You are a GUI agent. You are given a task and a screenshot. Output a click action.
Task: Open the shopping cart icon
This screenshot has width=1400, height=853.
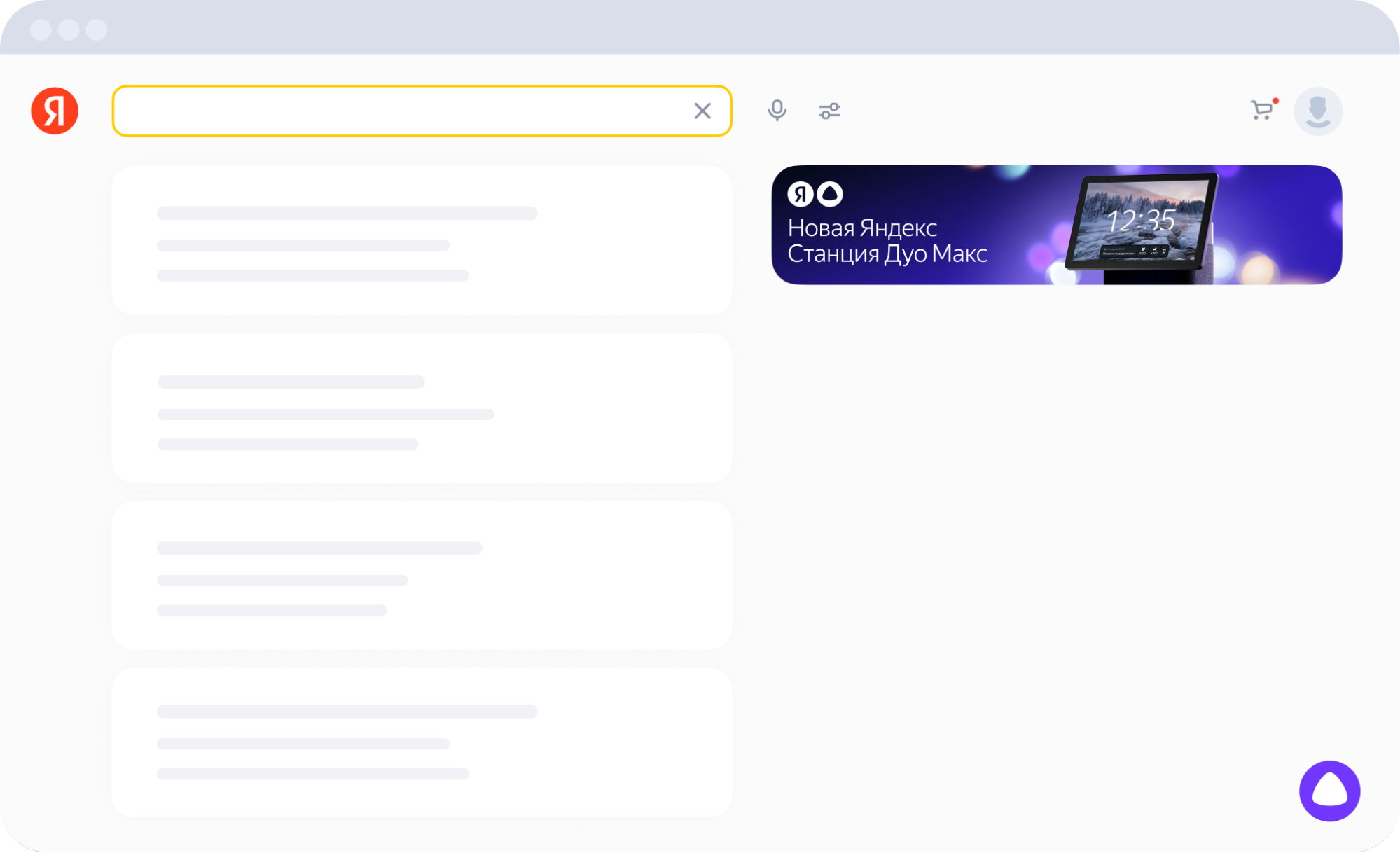tap(1262, 110)
